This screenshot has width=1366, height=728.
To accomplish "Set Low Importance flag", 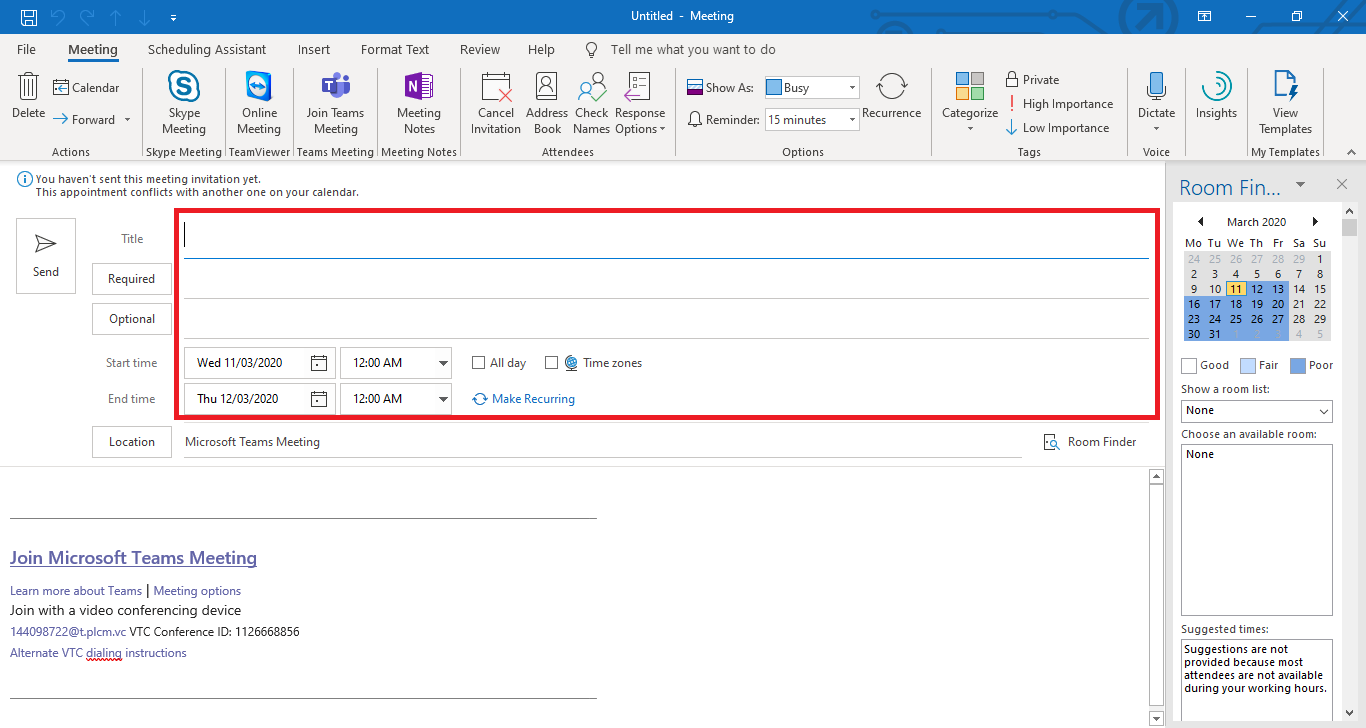I will (1057, 128).
